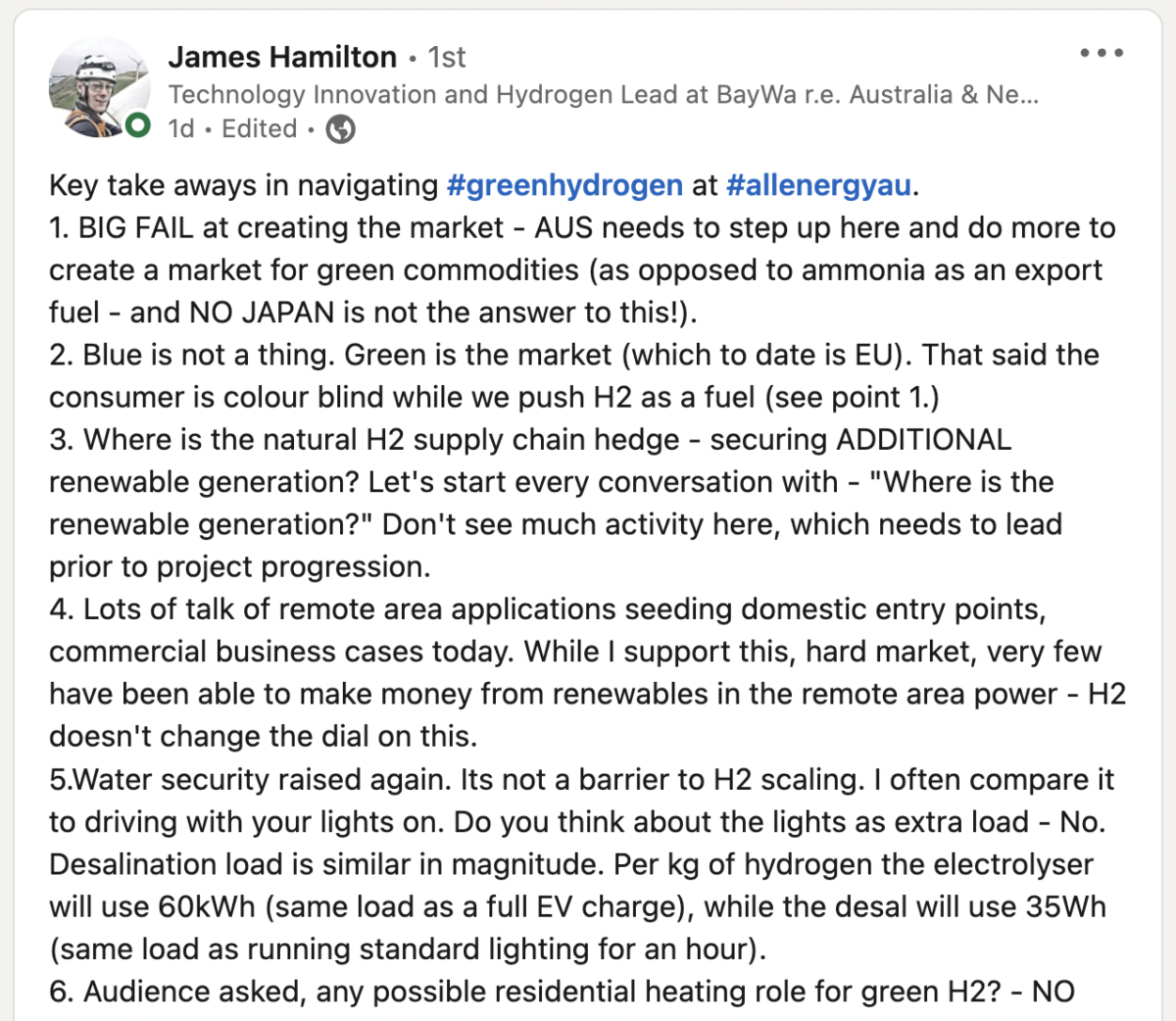1176x1021 pixels.
Task: Click the Water security raised again sentence
Action: pyautogui.click(x=262, y=779)
